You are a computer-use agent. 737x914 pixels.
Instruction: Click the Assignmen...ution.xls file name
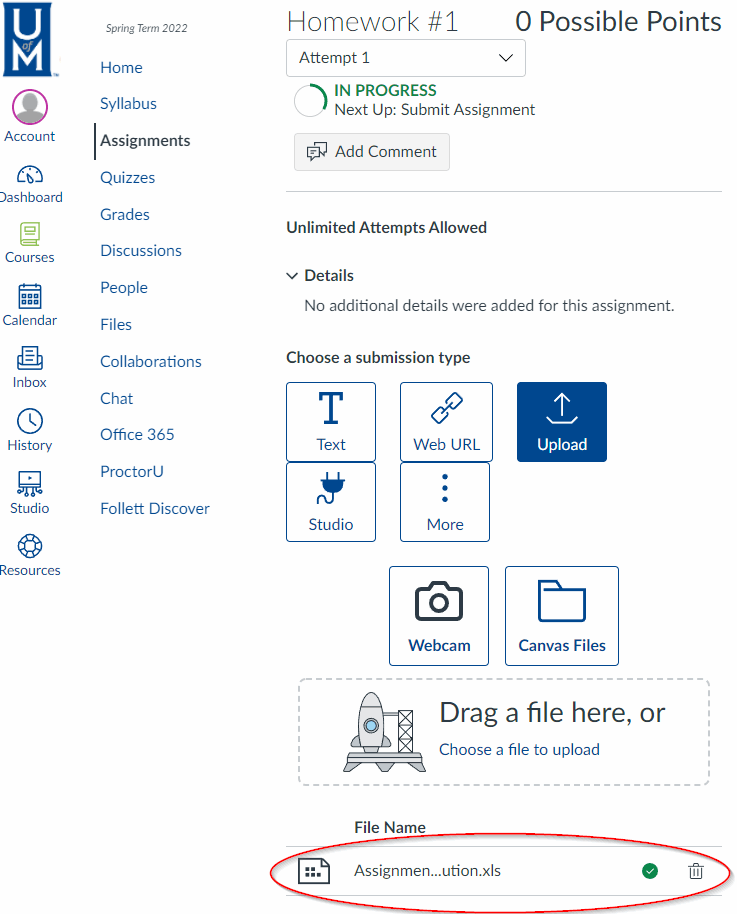[x=427, y=870]
